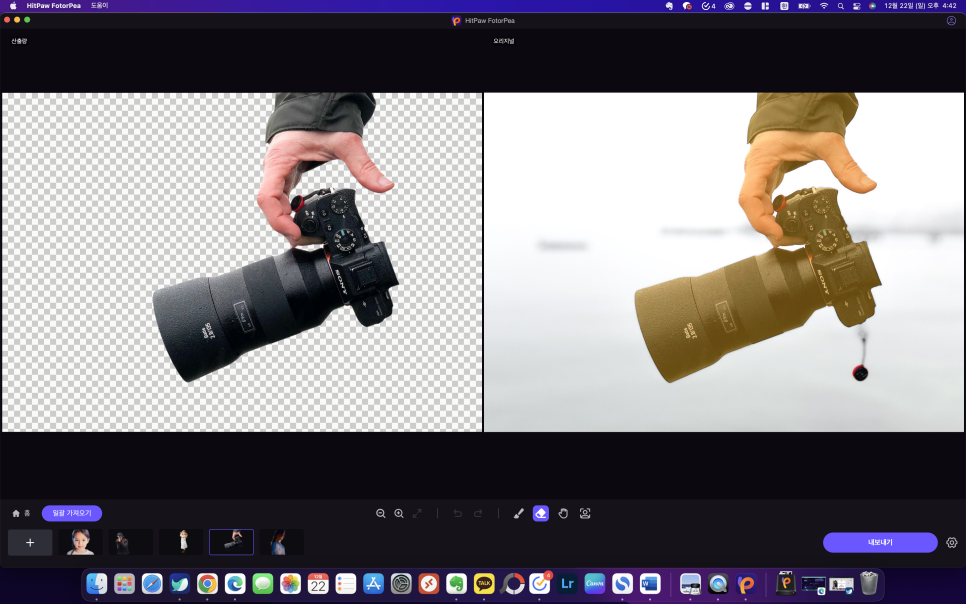The width and height of the screenshot is (966, 604).
Task: Open the user account profile icon
Action: (x=951, y=20)
